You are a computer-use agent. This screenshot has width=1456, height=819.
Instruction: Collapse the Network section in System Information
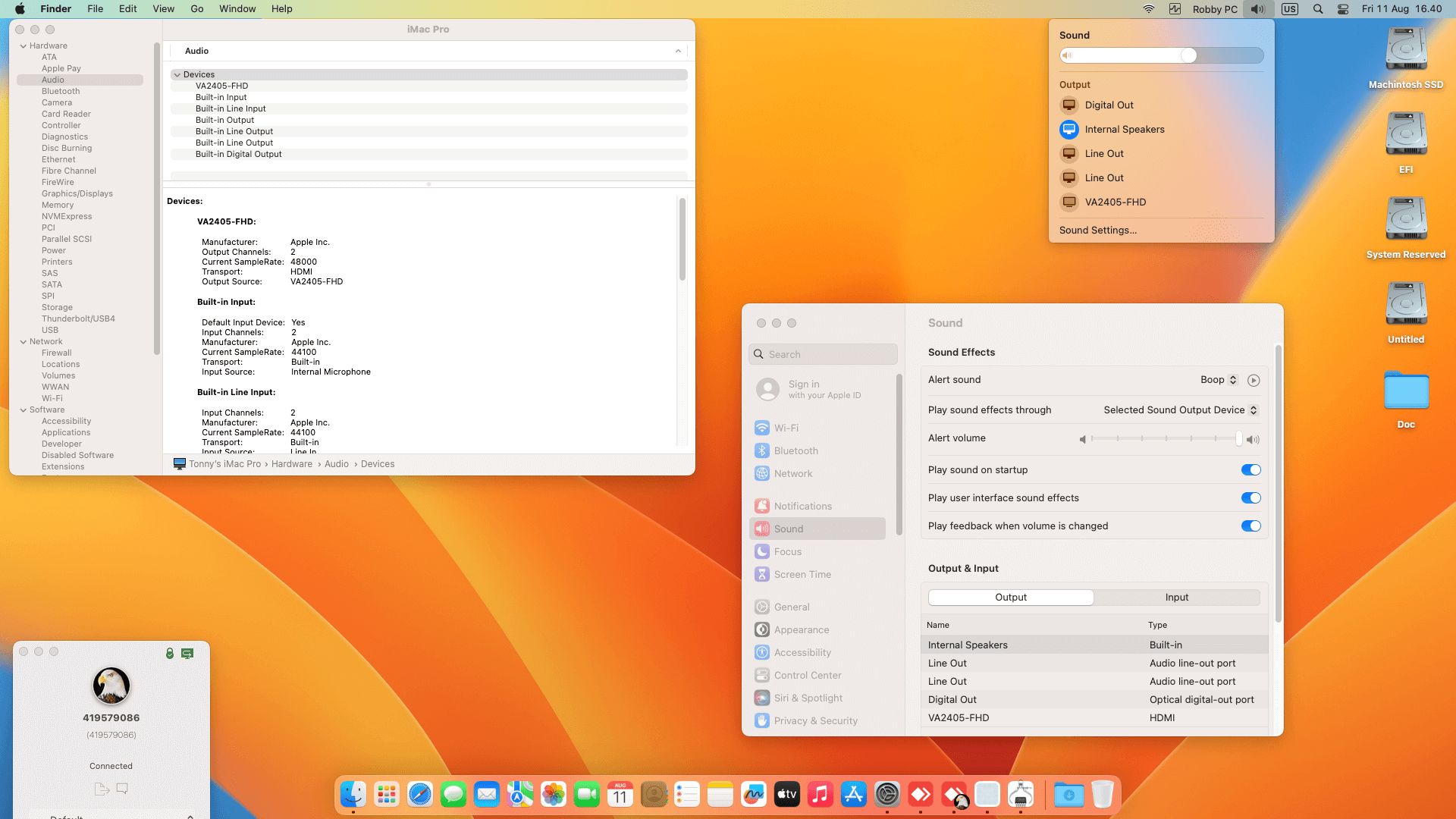(23, 342)
